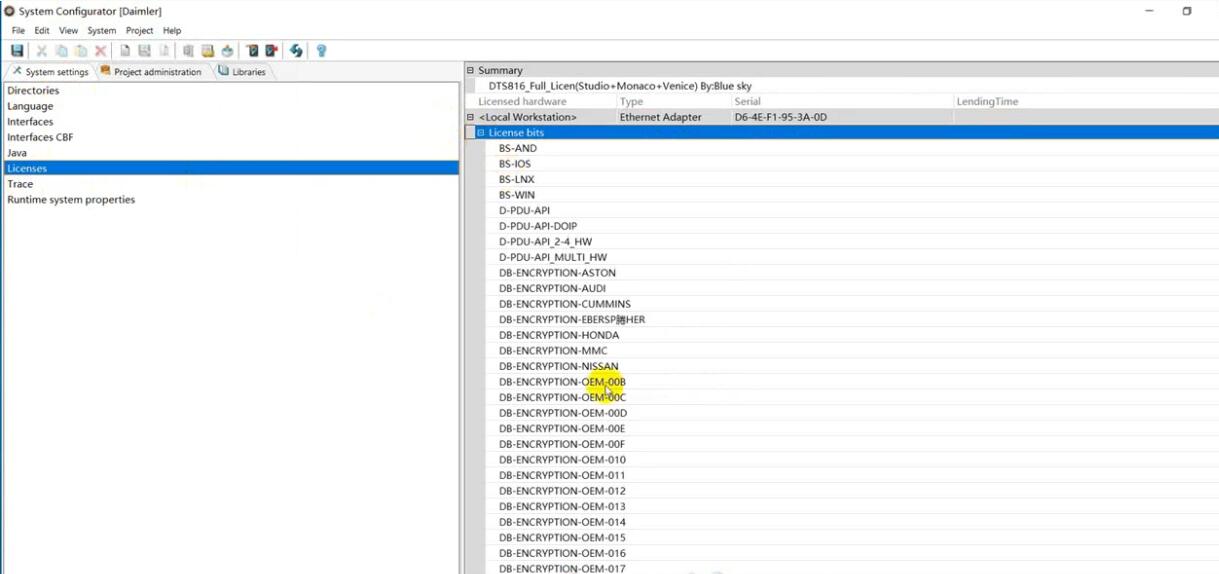Select the DB-ENCRYPTION-OEM-014 license entry
The height and width of the screenshot is (574, 1219).
562,522
